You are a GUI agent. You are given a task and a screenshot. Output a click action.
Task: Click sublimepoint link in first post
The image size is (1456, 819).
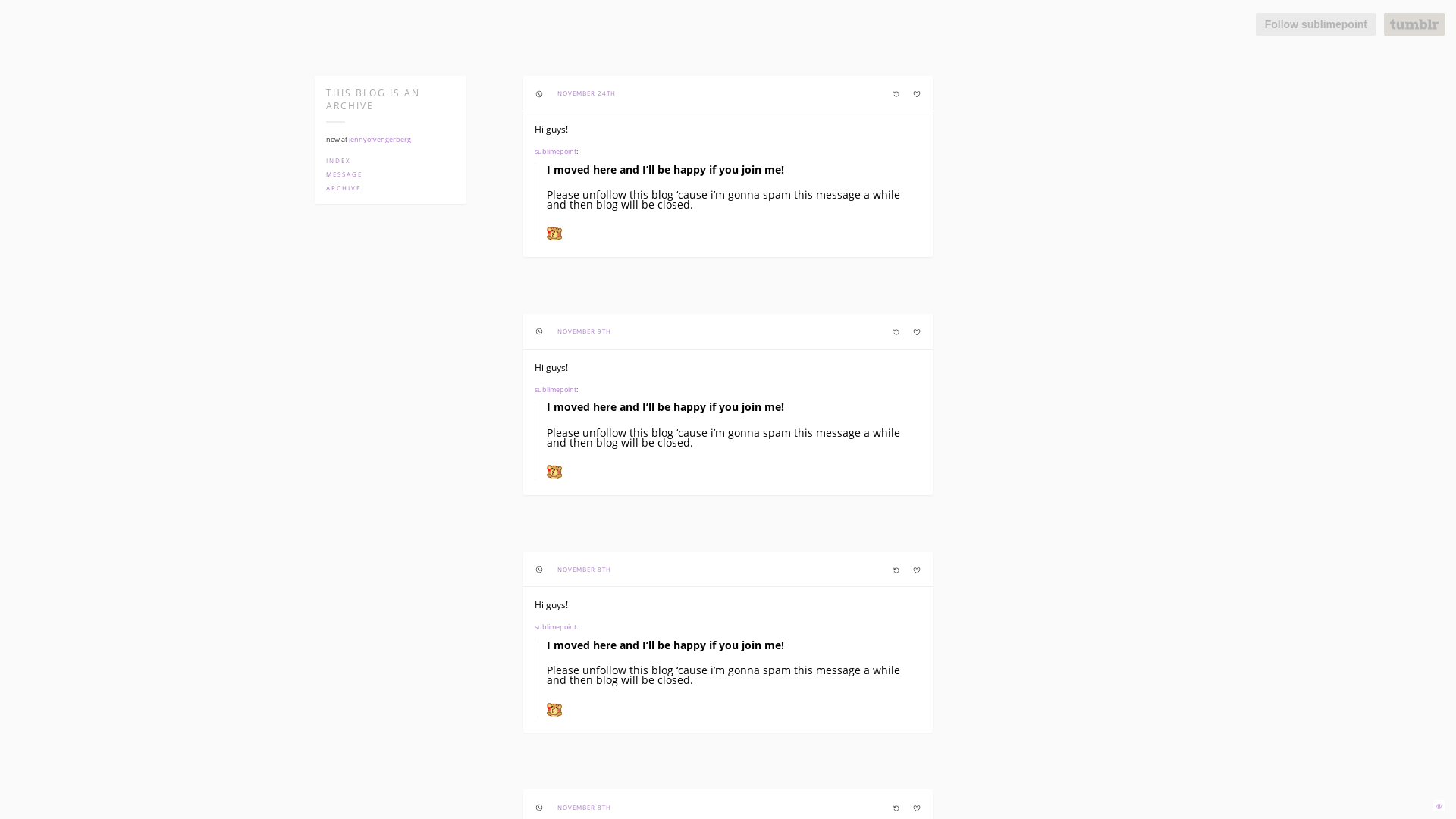[555, 152]
